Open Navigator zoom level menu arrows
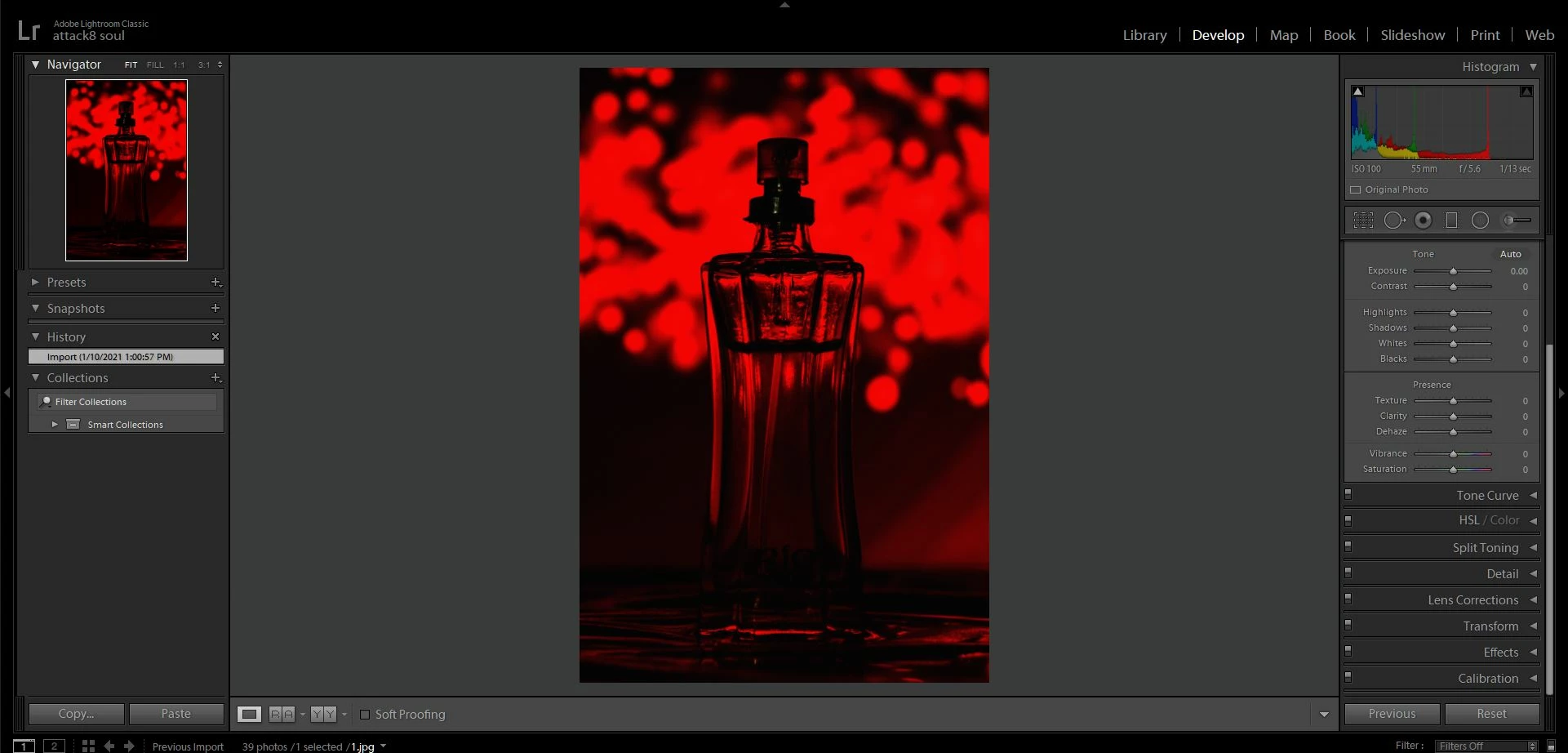1568x753 pixels. (x=220, y=65)
